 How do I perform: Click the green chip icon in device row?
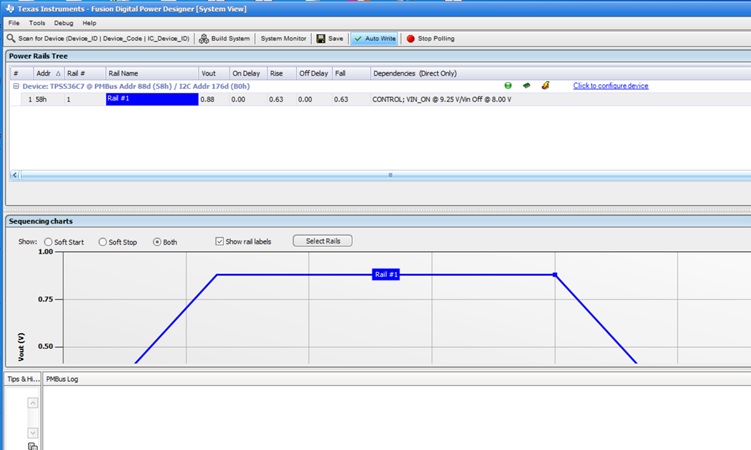coord(527,86)
